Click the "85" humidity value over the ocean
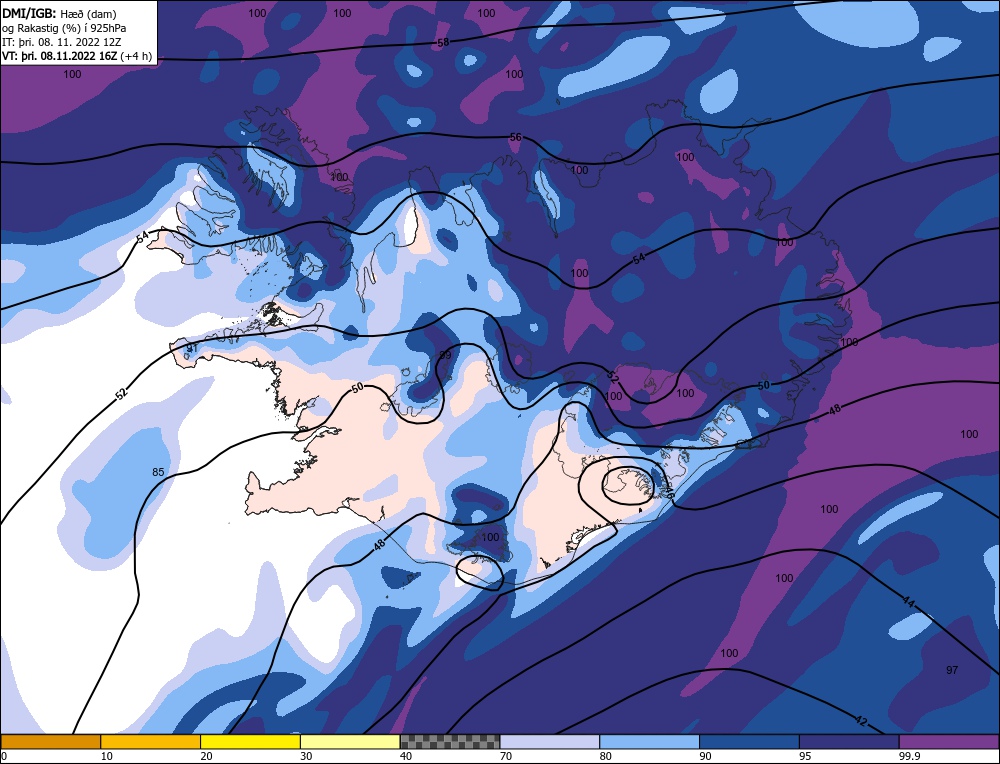This screenshot has width=1000, height=764. [158, 473]
